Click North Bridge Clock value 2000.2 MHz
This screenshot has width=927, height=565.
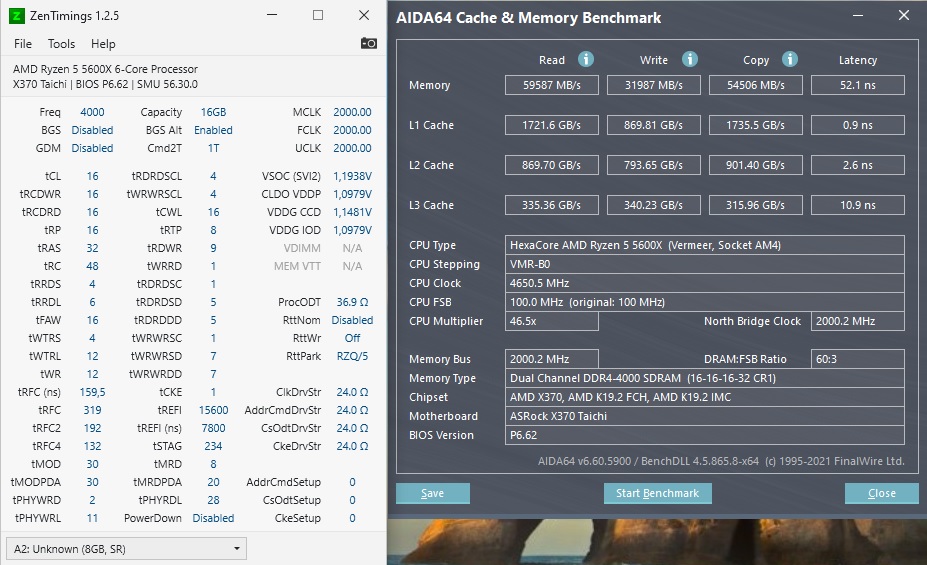[858, 321]
